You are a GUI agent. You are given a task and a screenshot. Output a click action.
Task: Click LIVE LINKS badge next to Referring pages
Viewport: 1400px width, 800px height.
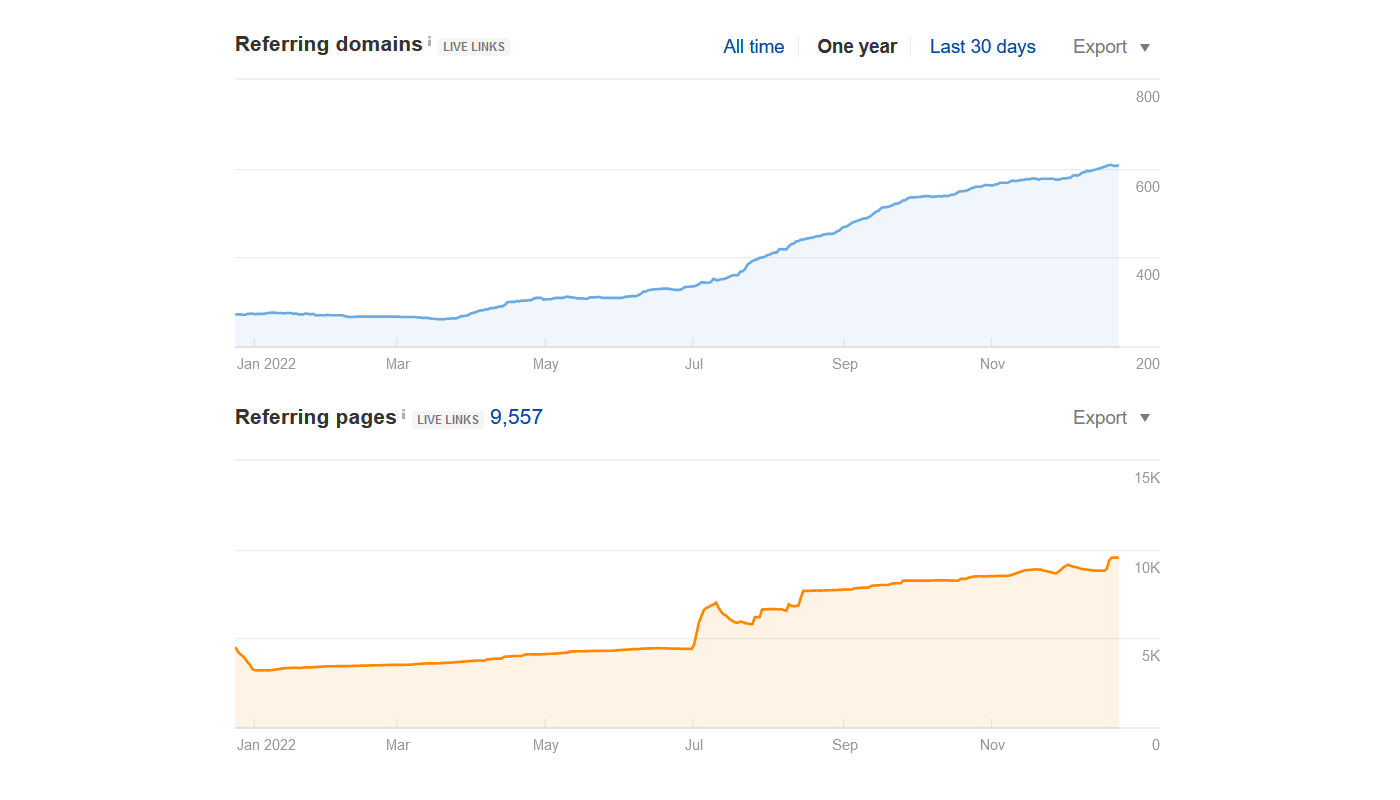(448, 419)
